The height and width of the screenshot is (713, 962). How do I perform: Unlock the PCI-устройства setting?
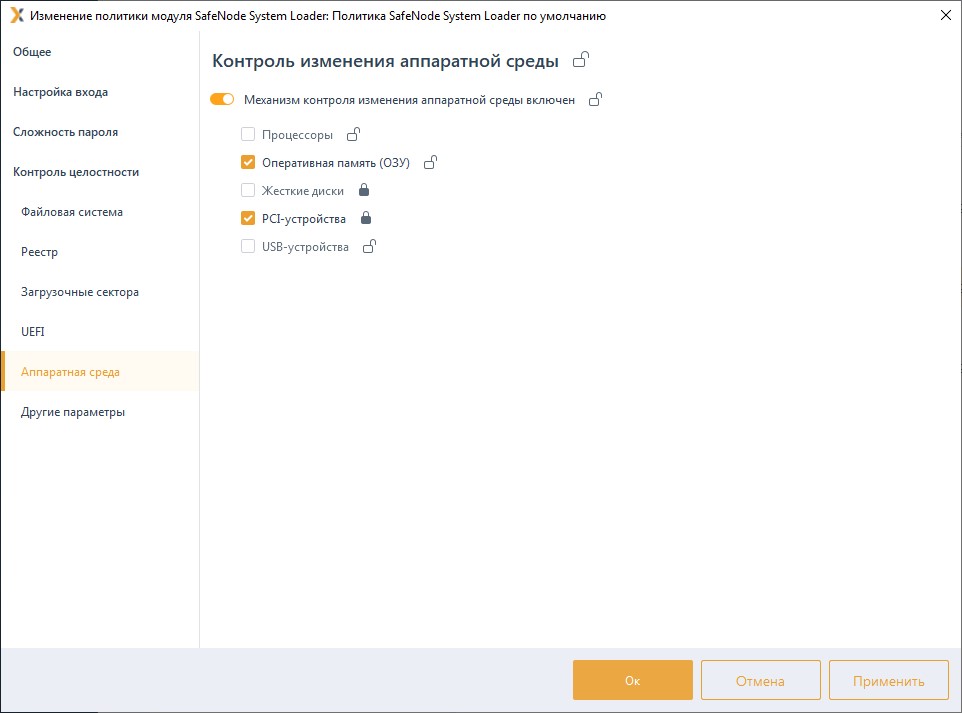(366, 218)
